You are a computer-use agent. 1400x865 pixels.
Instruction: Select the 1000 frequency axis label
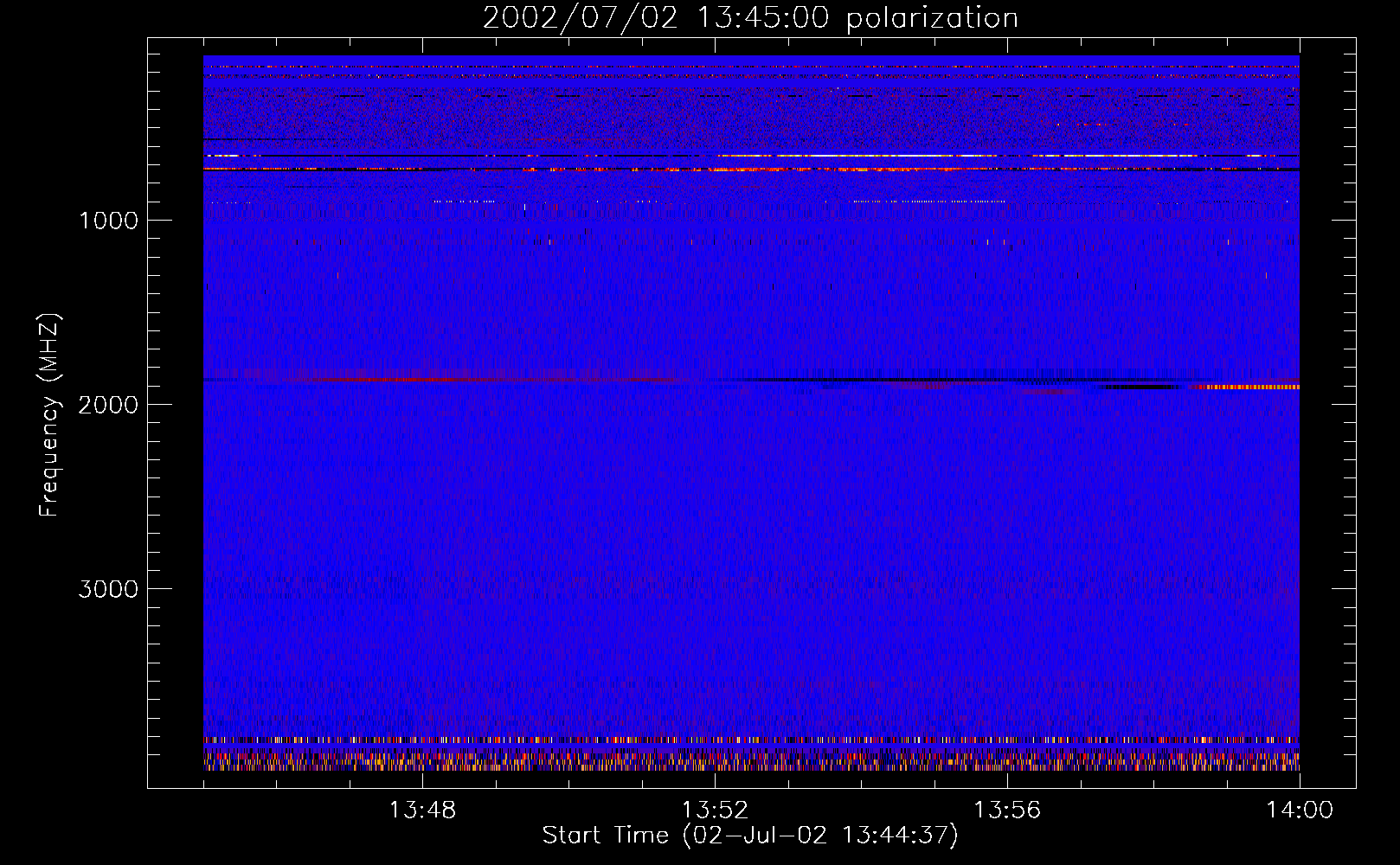pos(108,221)
